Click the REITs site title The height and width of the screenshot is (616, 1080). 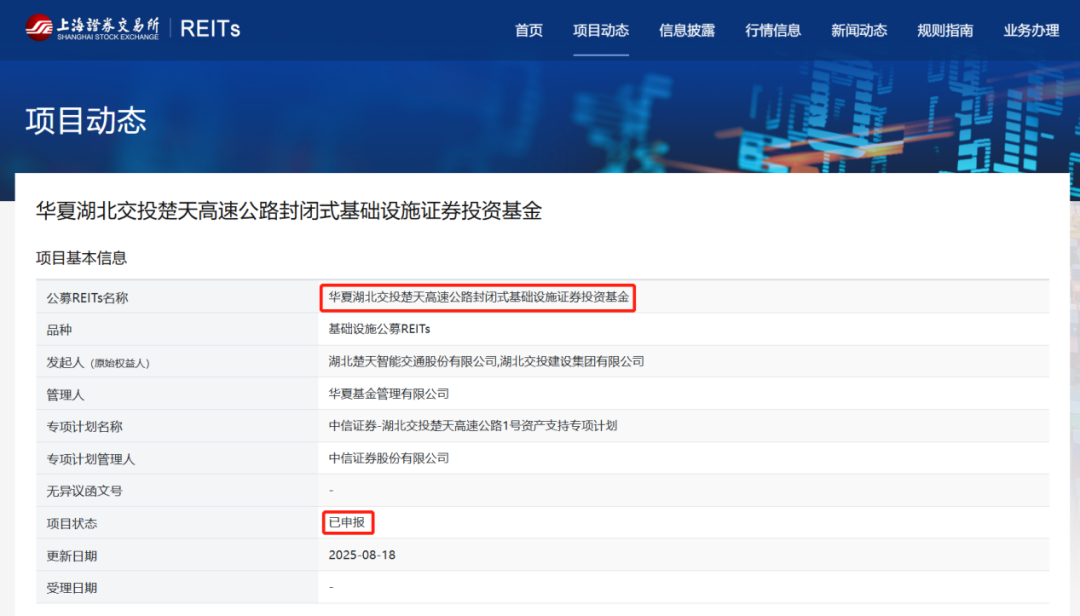click(x=210, y=29)
